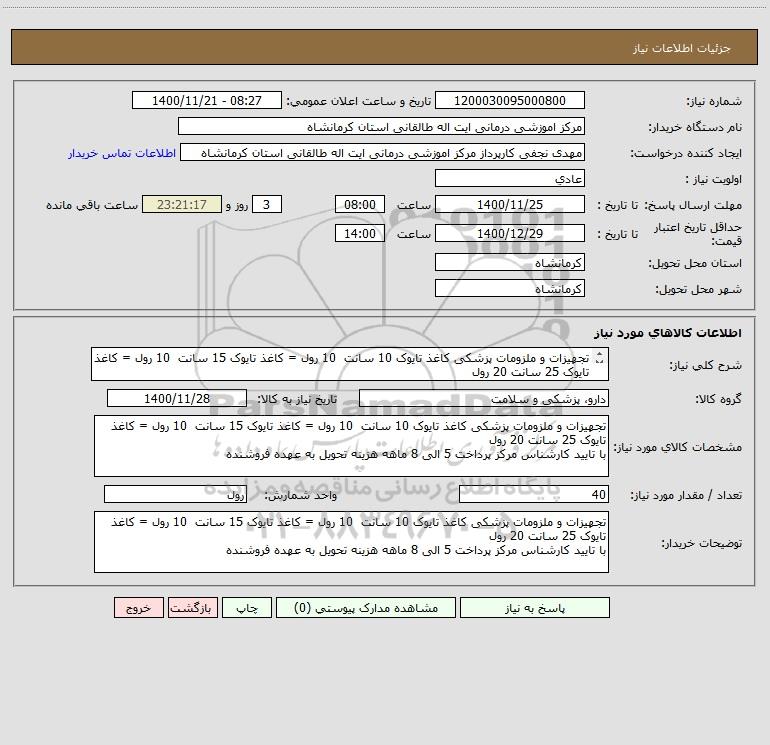Click the label 'واحد شمارش:'
770x745 pixels.
tap(301, 496)
